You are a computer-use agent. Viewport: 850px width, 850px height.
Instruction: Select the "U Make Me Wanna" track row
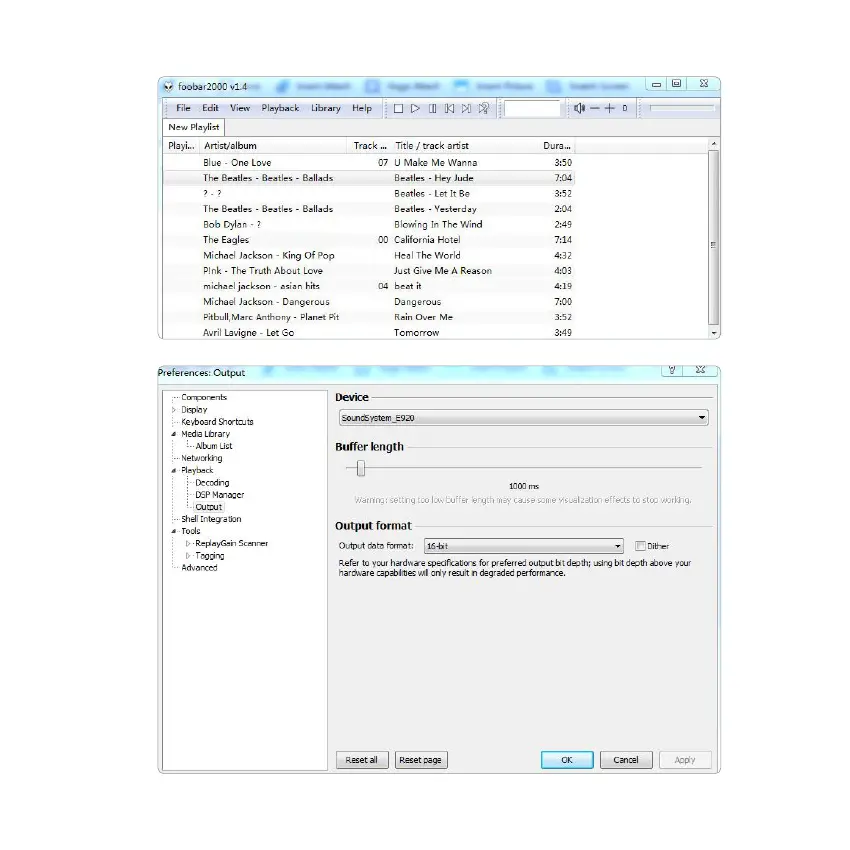pos(369,163)
